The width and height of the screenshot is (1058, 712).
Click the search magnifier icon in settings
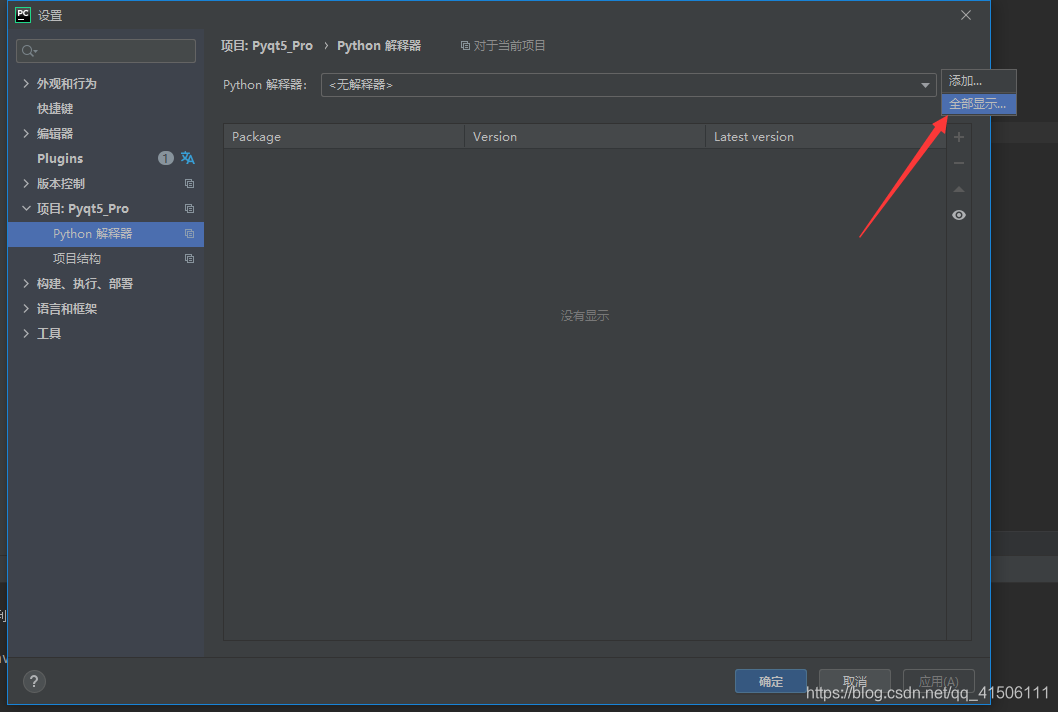pyautogui.click(x=29, y=51)
